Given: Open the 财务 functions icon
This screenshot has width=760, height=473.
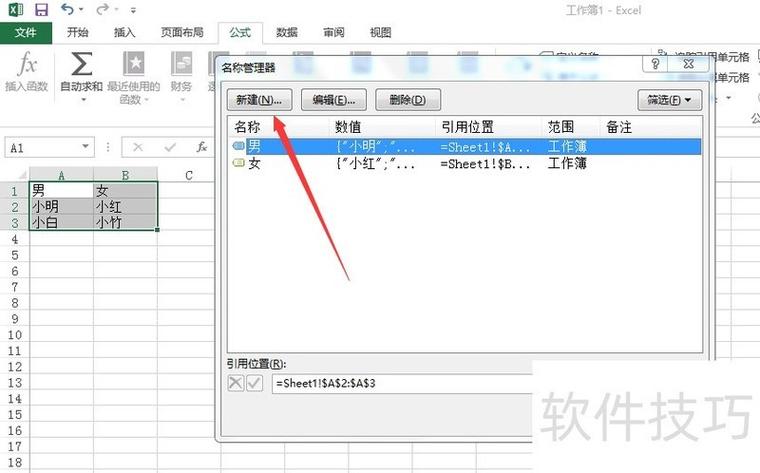Looking at the screenshot, I should click(x=181, y=64).
